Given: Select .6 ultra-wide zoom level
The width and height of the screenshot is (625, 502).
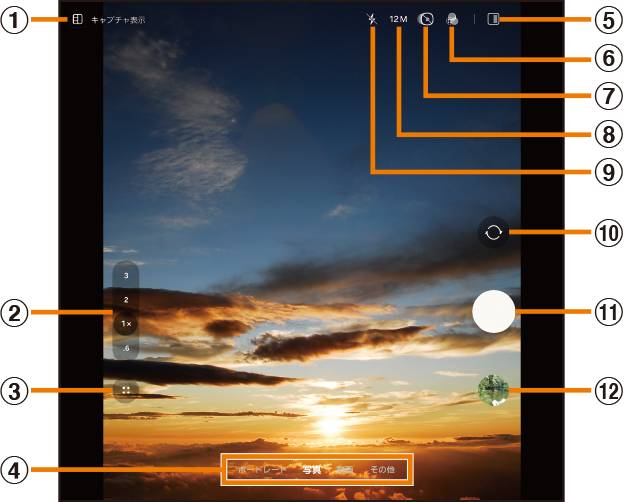Looking at the screenshot, I should click(x=126, y=348).
